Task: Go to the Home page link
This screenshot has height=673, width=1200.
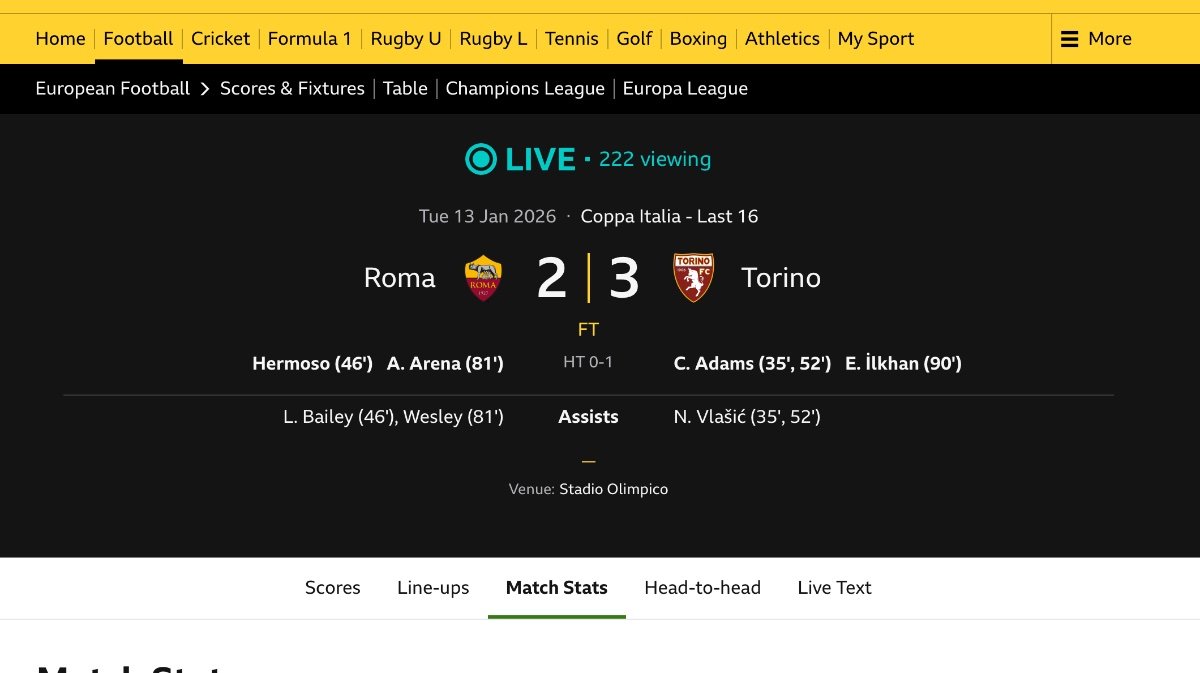Action: 60,39
